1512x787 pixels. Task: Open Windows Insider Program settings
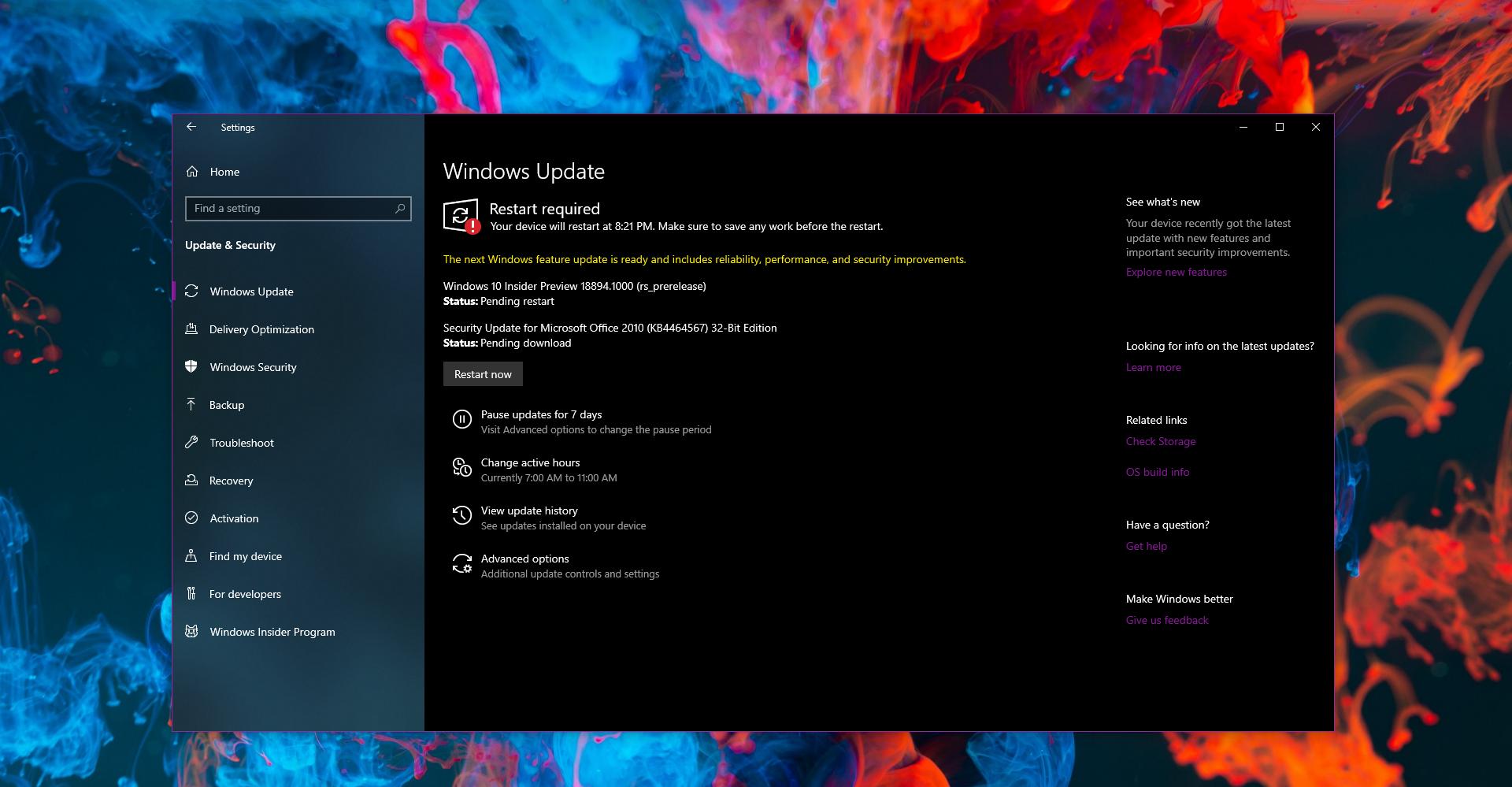point(272,632)
